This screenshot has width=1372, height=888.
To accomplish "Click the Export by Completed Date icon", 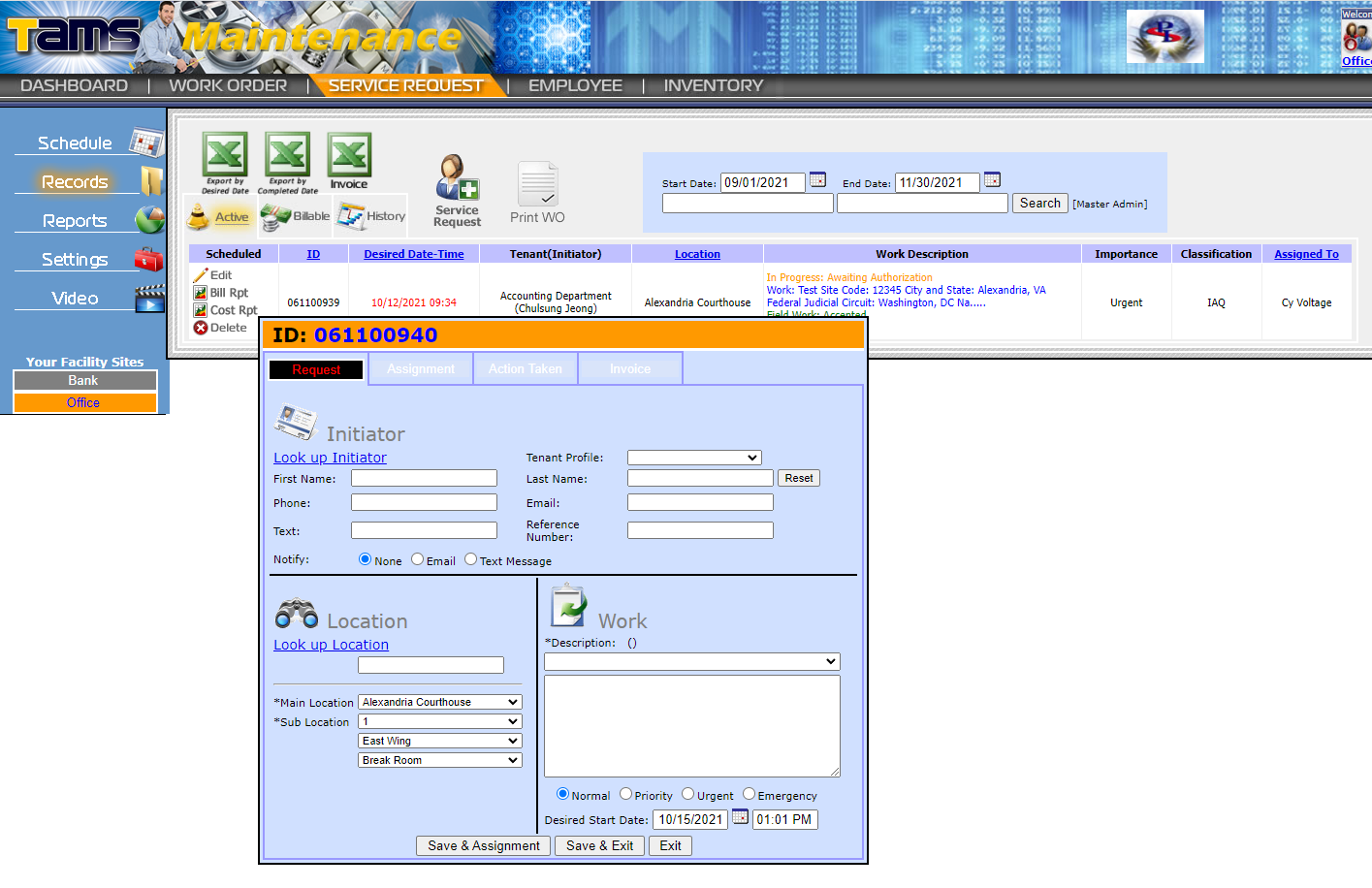I will pos(286,155).
